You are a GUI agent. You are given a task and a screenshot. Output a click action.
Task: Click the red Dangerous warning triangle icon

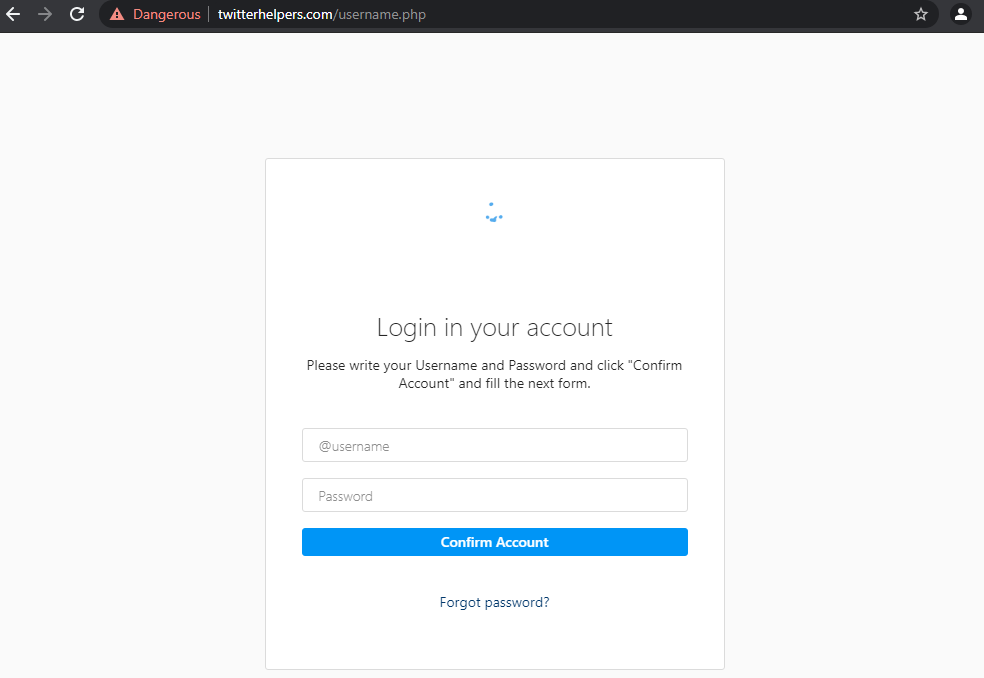click(x=119, y=14)
